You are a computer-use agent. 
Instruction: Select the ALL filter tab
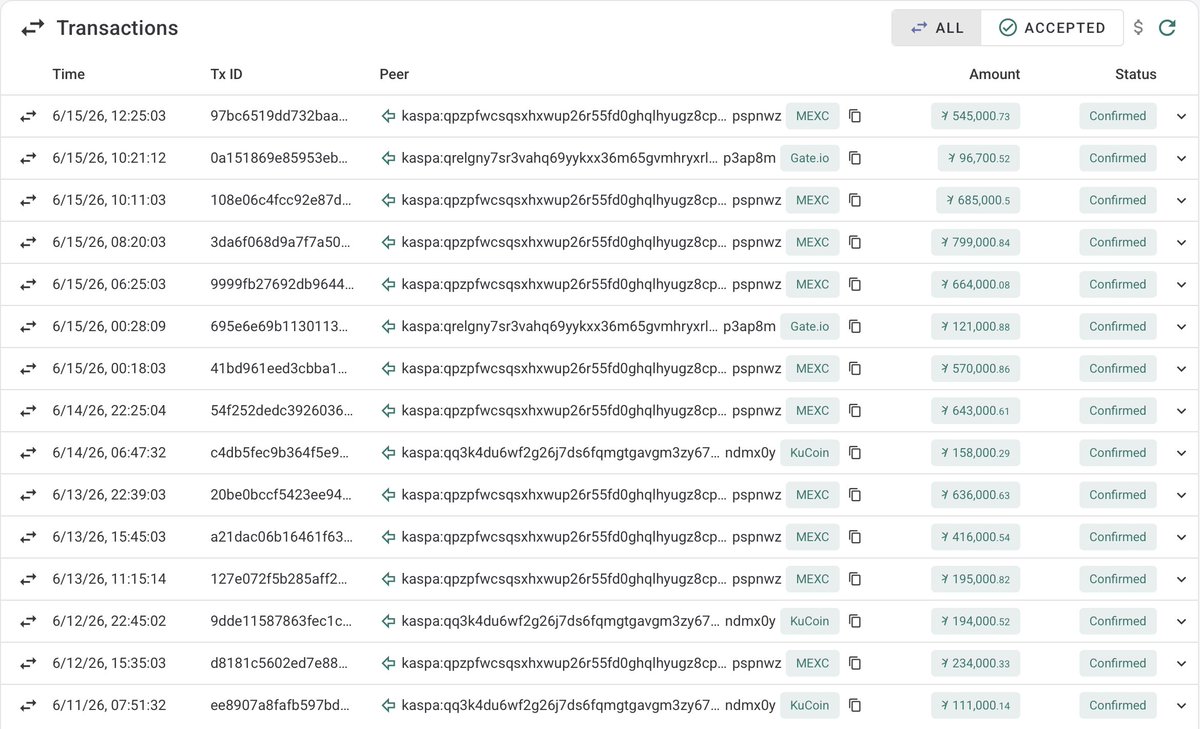click(937, 28)
